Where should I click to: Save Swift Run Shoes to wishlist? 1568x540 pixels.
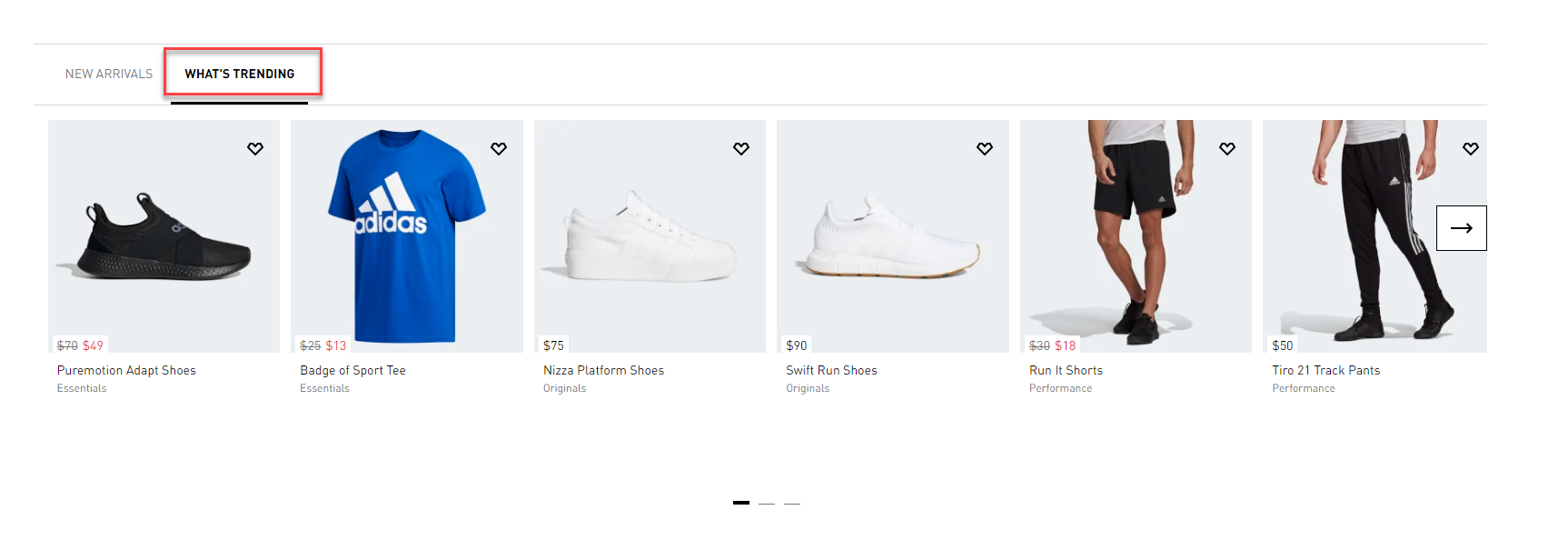(985, 148)
